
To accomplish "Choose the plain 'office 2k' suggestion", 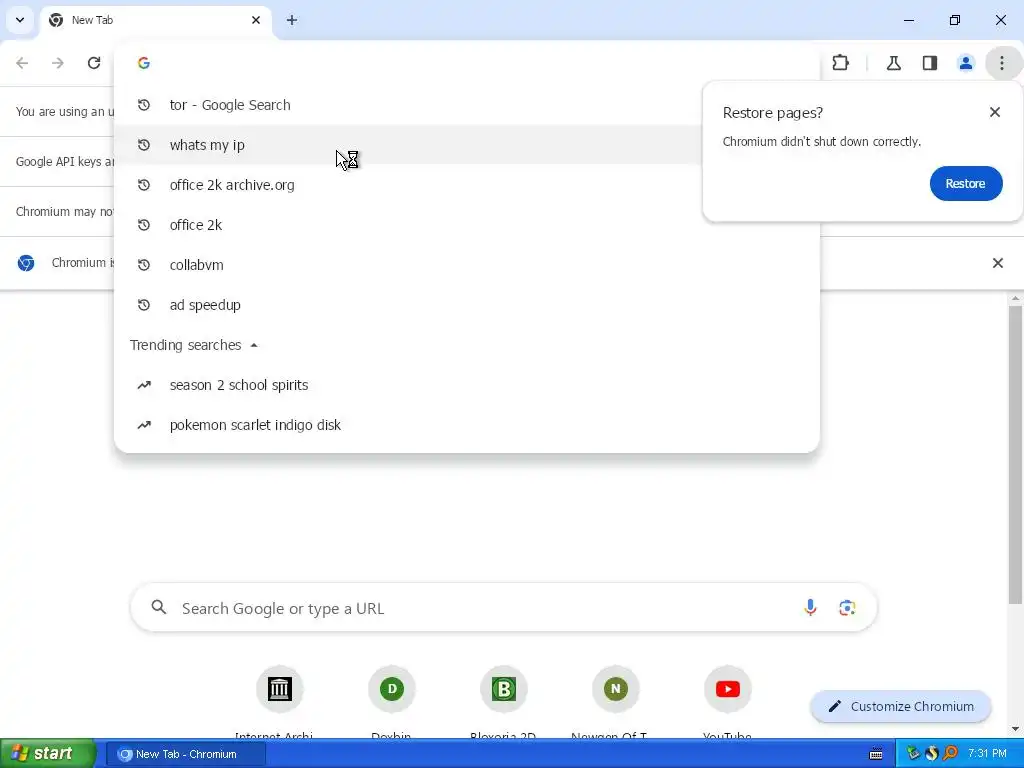I will click(466, 225).
